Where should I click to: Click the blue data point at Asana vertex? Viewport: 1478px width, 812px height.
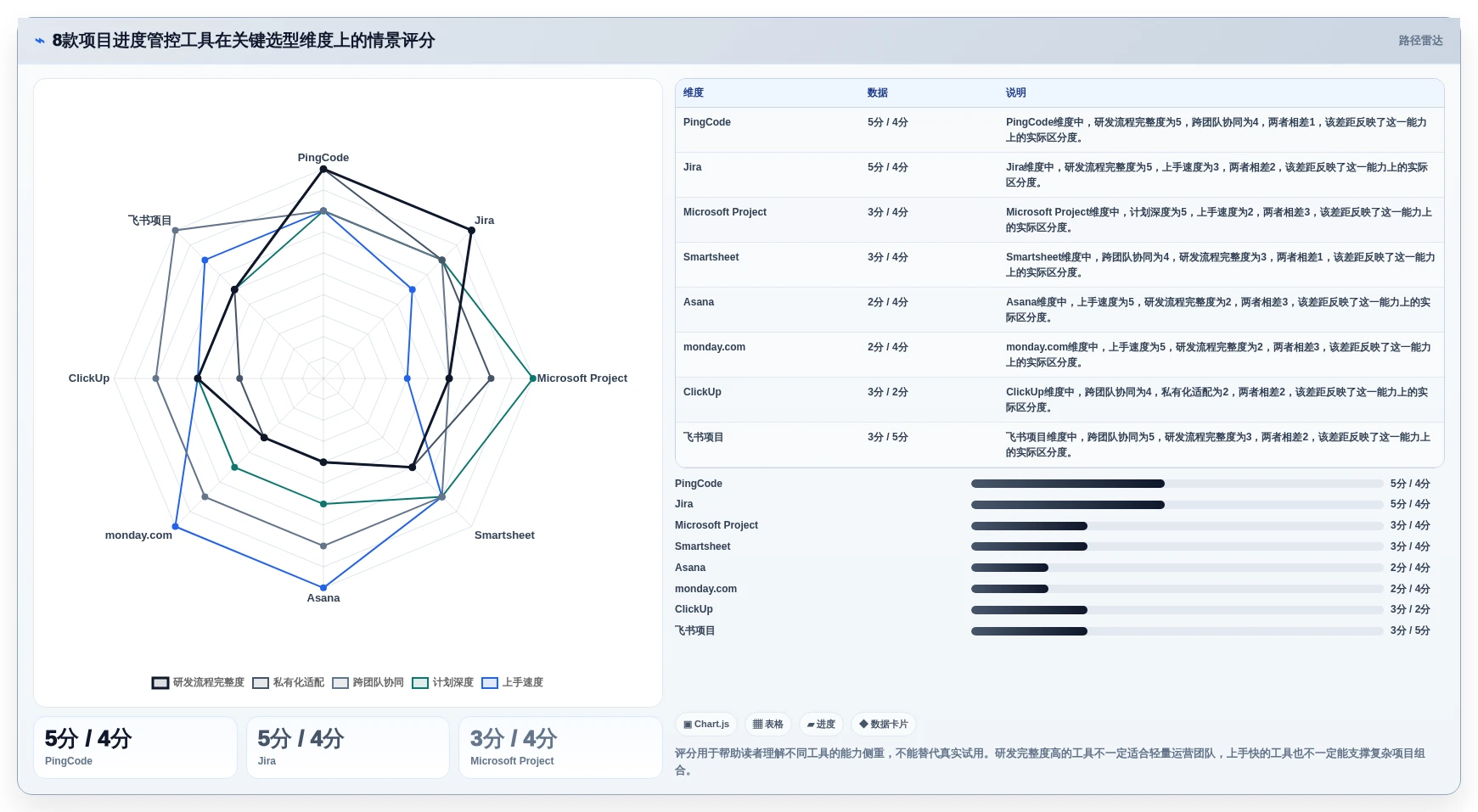(x=323, y=587)
